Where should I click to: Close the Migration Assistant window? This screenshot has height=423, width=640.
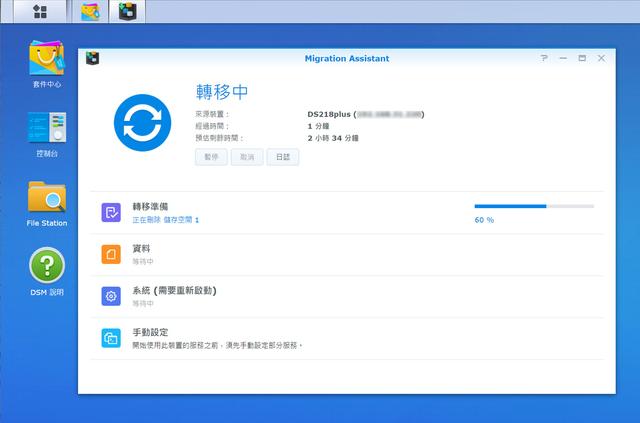[601, 58]
